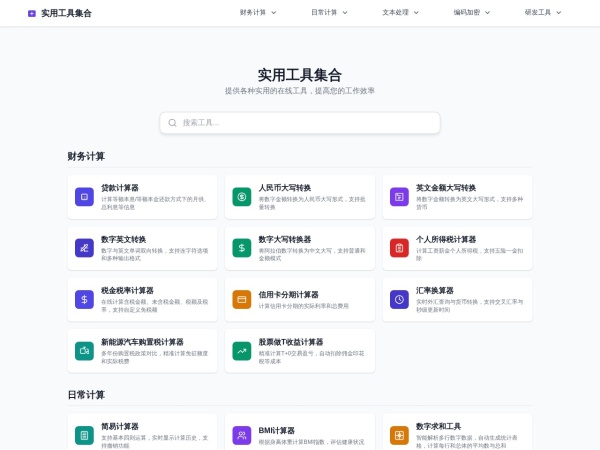
Task: Click the purple 英文金额大写转换 icon
Action: [399, 197]
